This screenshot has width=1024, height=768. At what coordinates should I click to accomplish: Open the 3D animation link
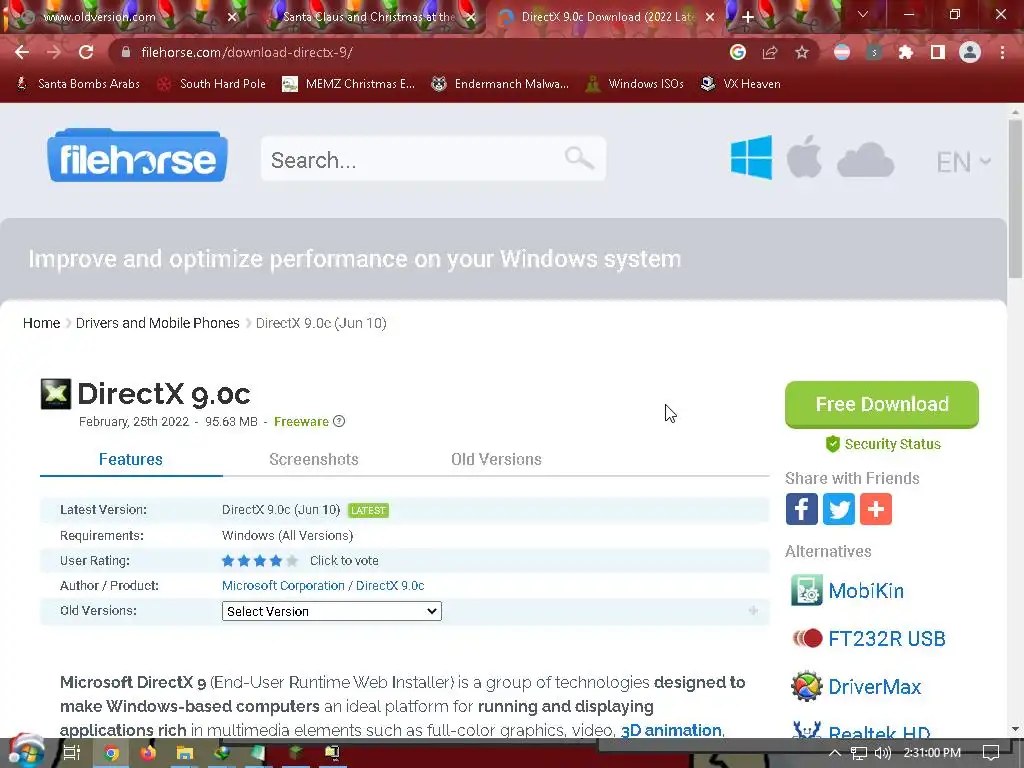point(671,730)
